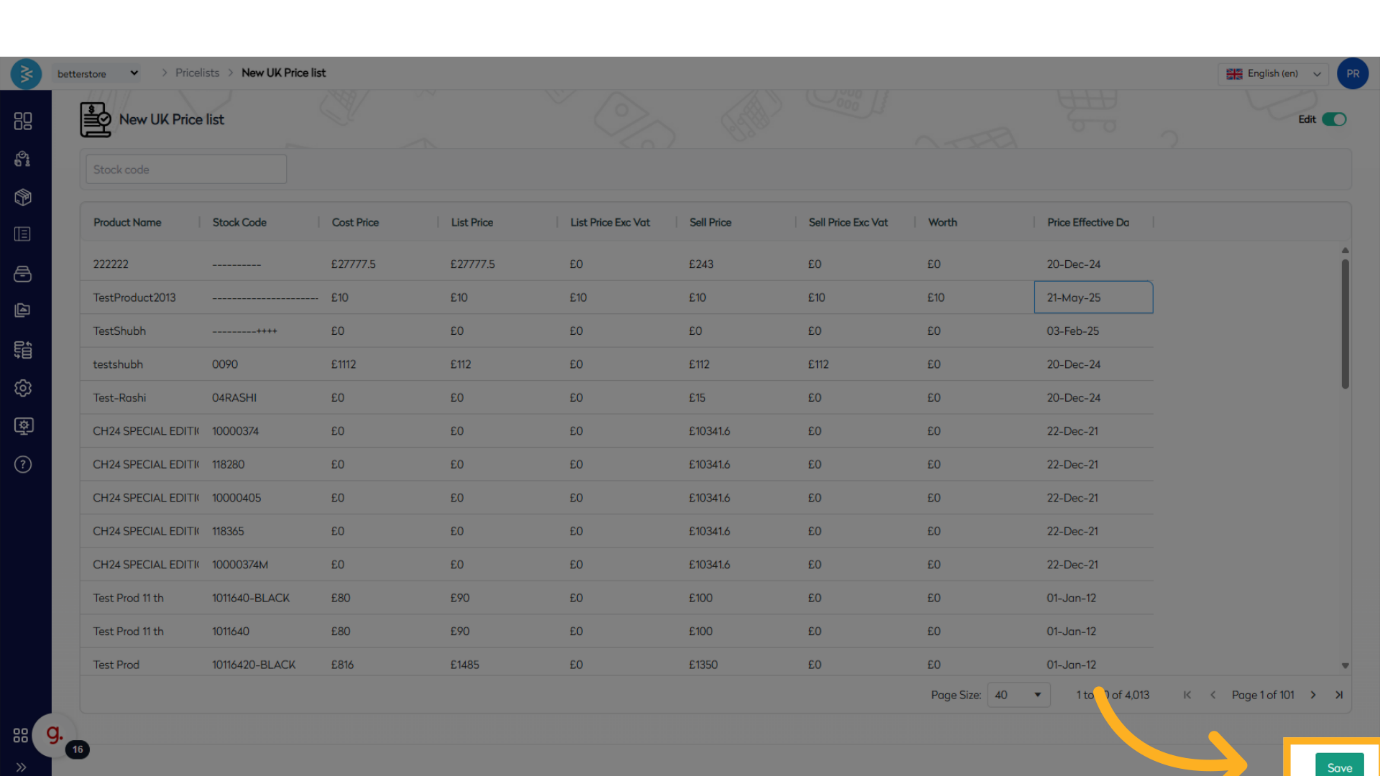The height and width of the screenshot is (776, 1380).
Task: Click the Stock code search field
Action: tap(186, 170)
